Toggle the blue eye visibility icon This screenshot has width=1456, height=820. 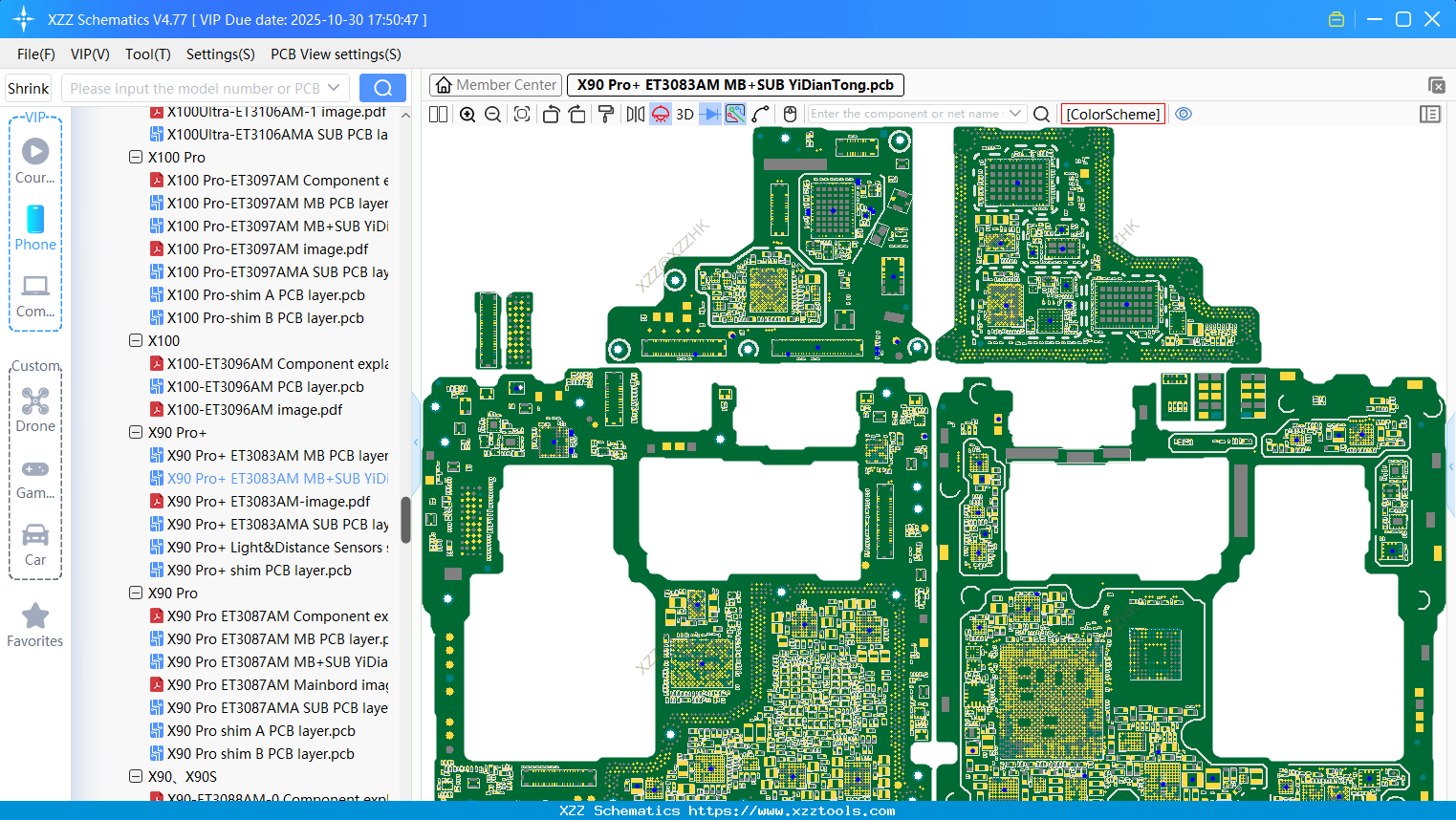click(x=1184, y=114)
